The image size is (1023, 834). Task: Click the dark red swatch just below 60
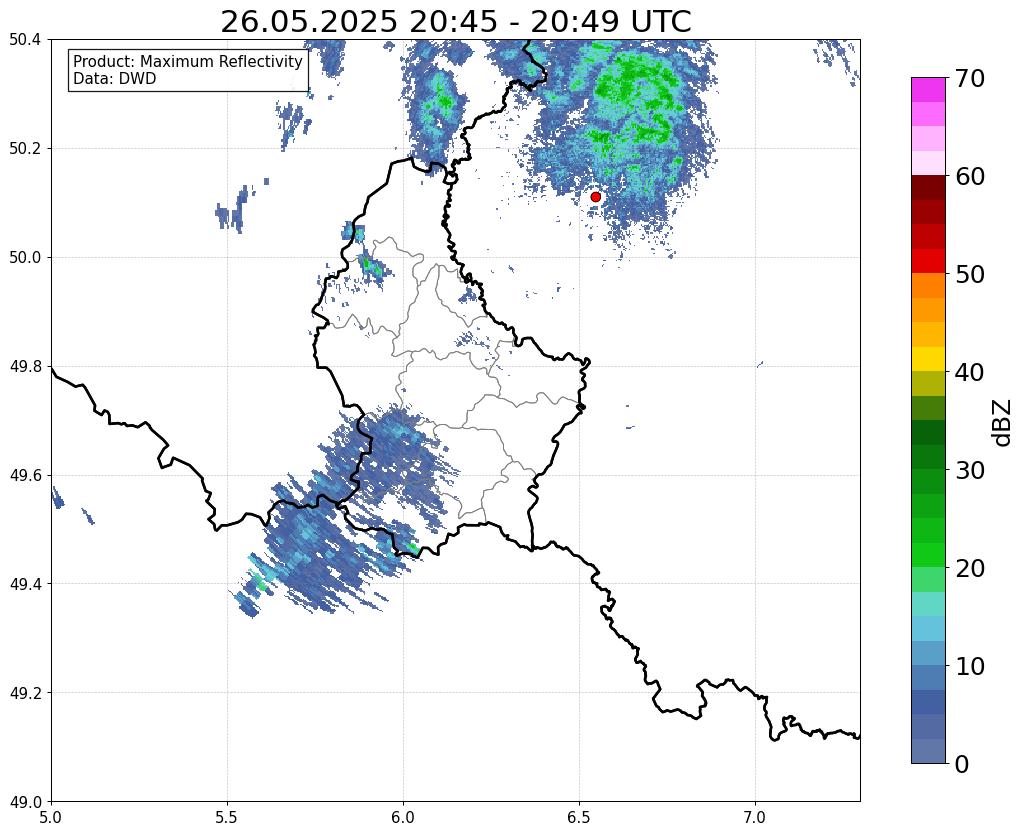[x=928, y=188]
